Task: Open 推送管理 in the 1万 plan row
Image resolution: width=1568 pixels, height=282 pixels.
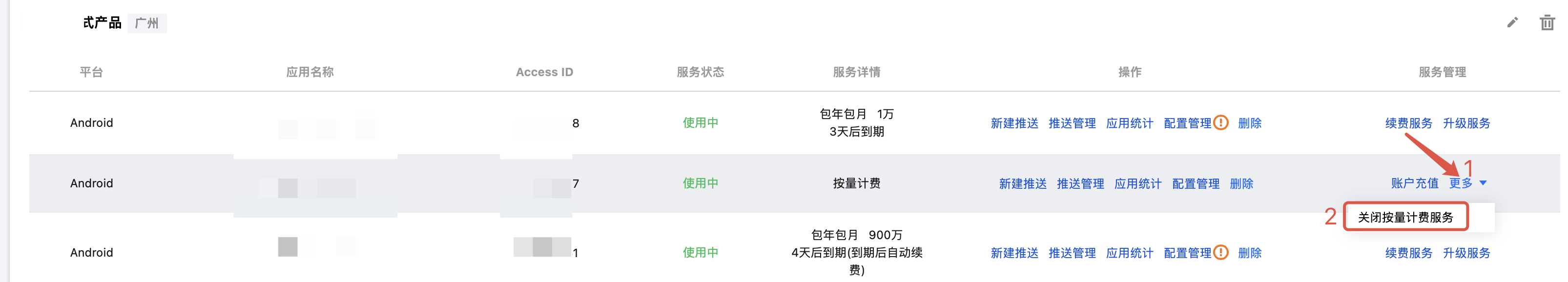Action: [x=1072, y=123]
